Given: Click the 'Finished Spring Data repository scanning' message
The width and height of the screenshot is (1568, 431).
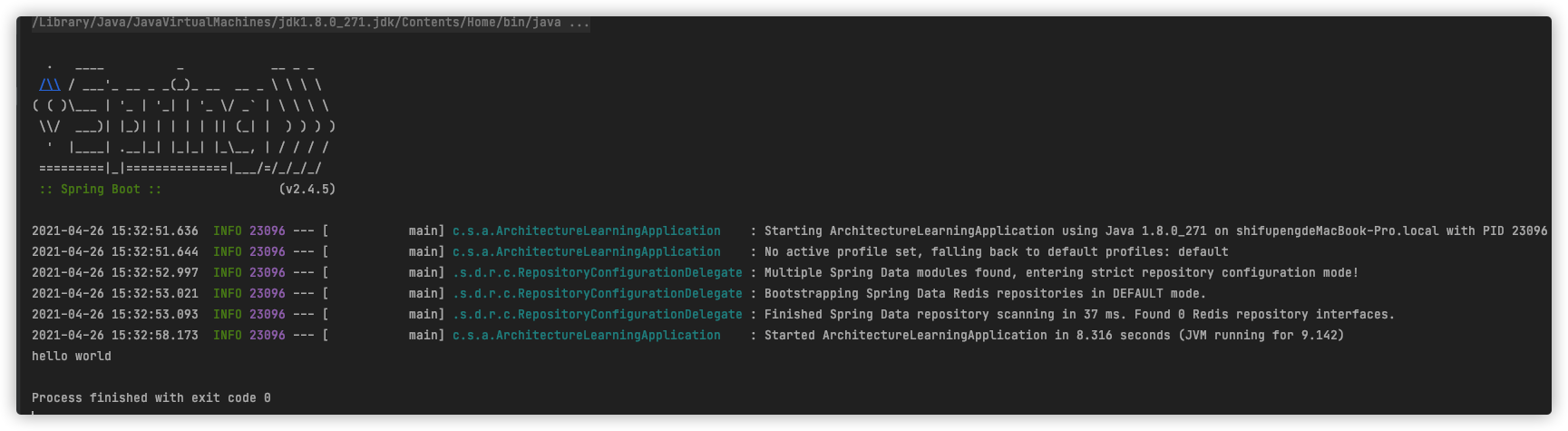Looking at the screenshot, I should point(1080,315).
